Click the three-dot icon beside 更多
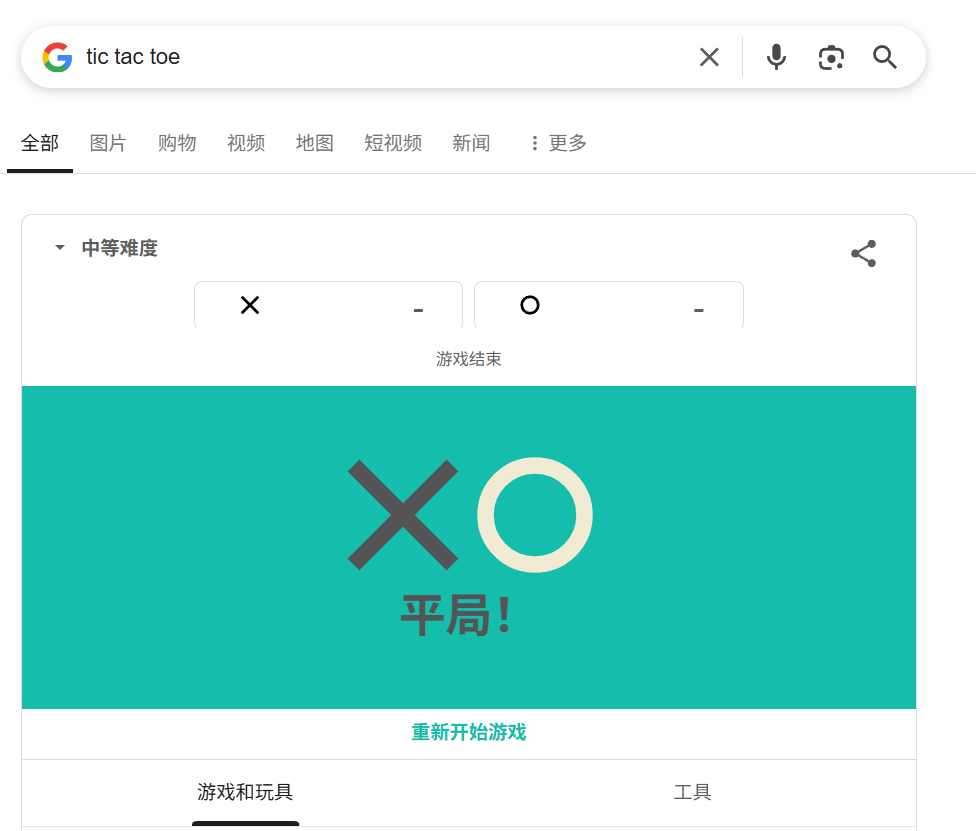 [535, 144]
